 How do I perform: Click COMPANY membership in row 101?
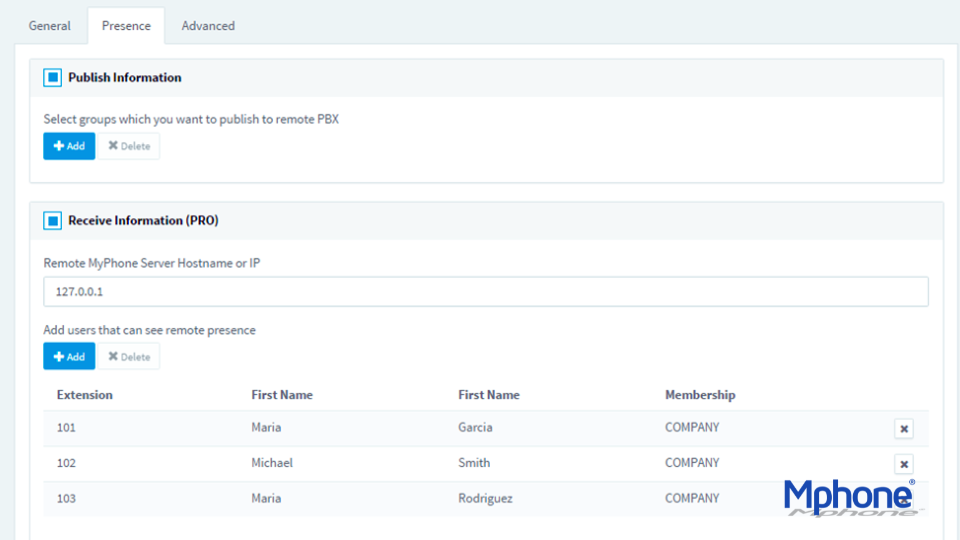point(692,427)
